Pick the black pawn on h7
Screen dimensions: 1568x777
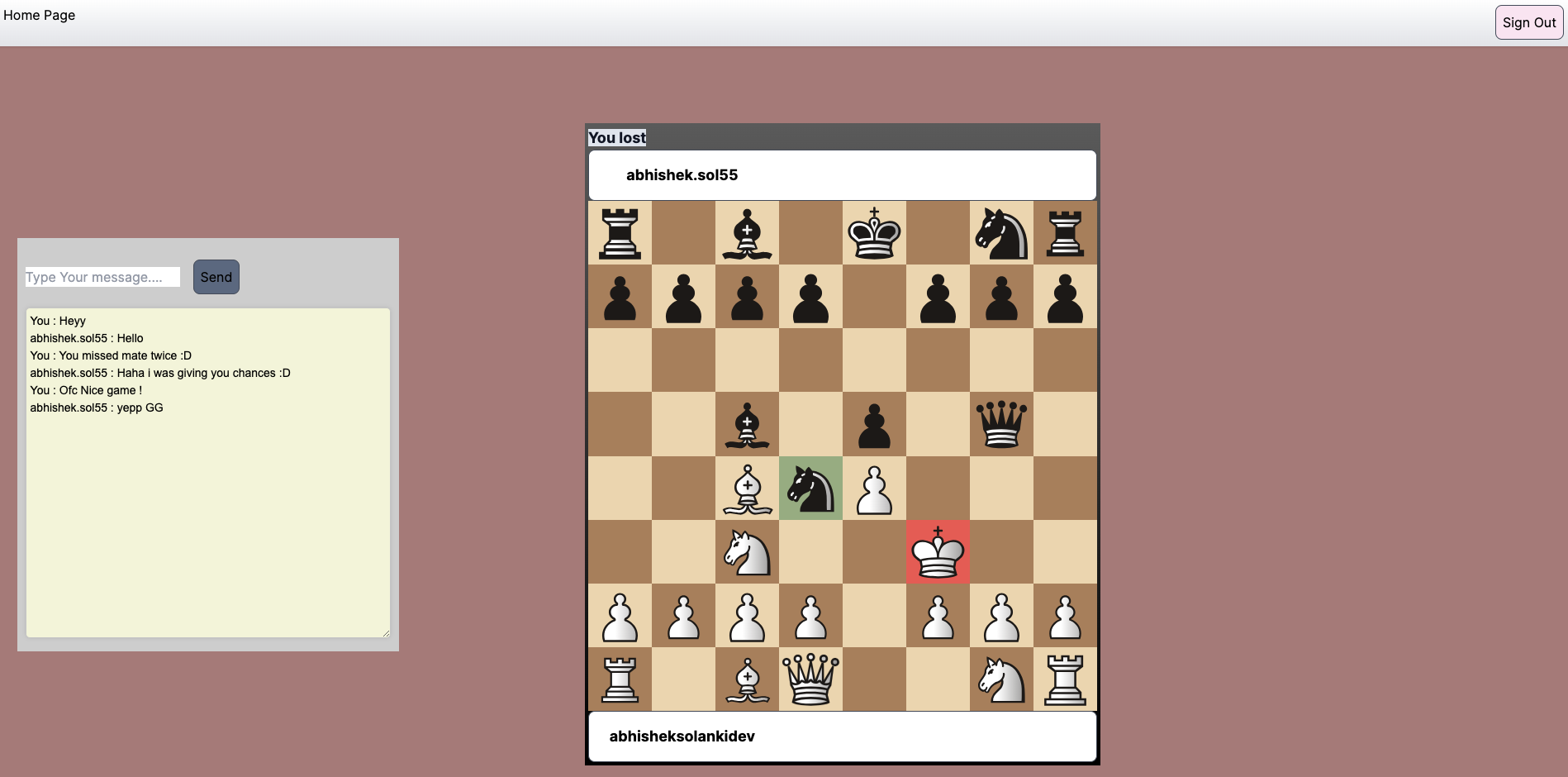point(1065,297)
